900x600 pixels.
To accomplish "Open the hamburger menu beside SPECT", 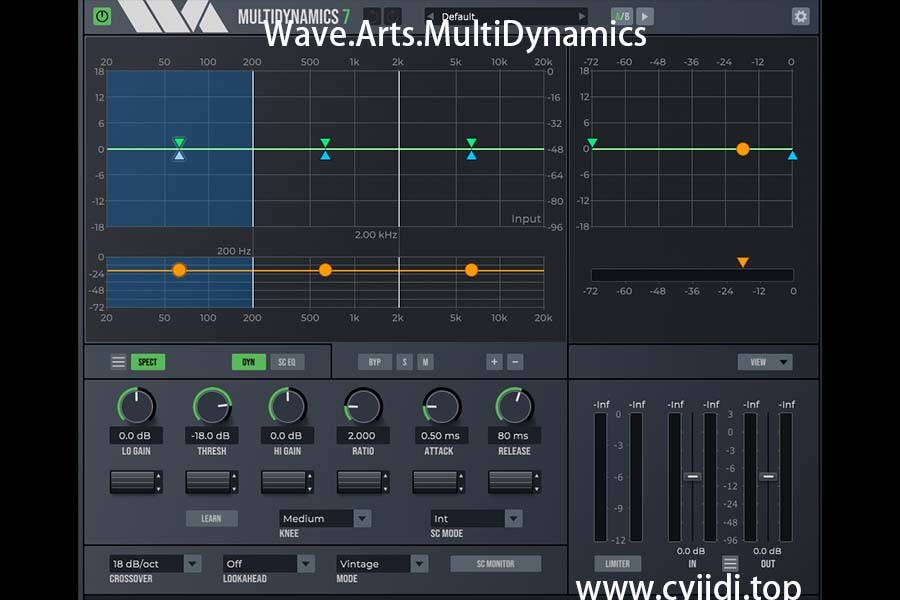I will (118, 362).
